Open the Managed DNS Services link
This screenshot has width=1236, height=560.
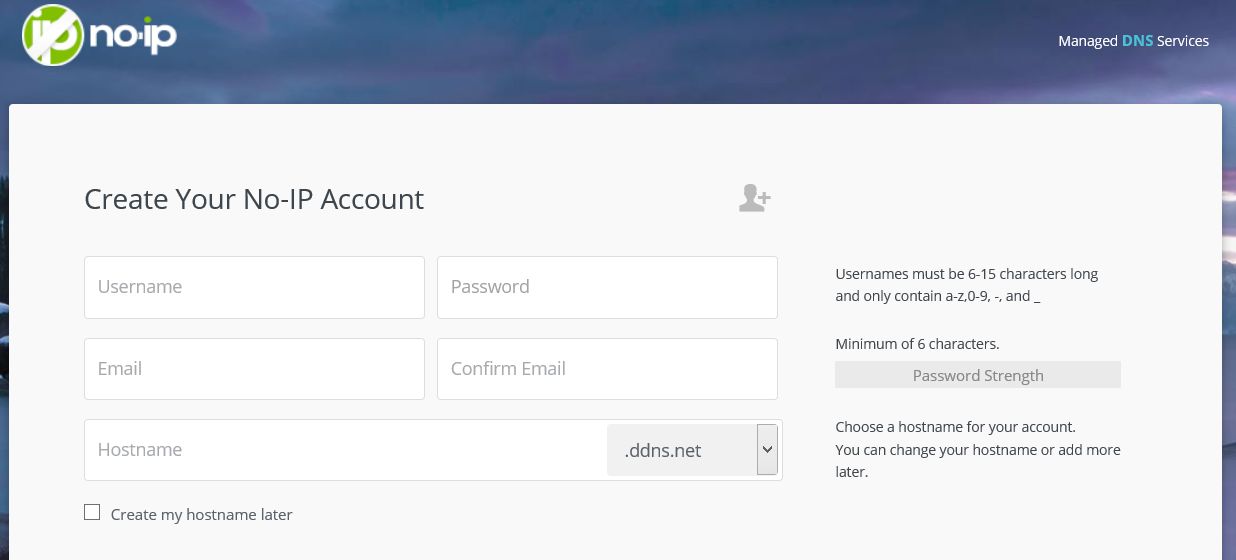tap(1133, 41)
